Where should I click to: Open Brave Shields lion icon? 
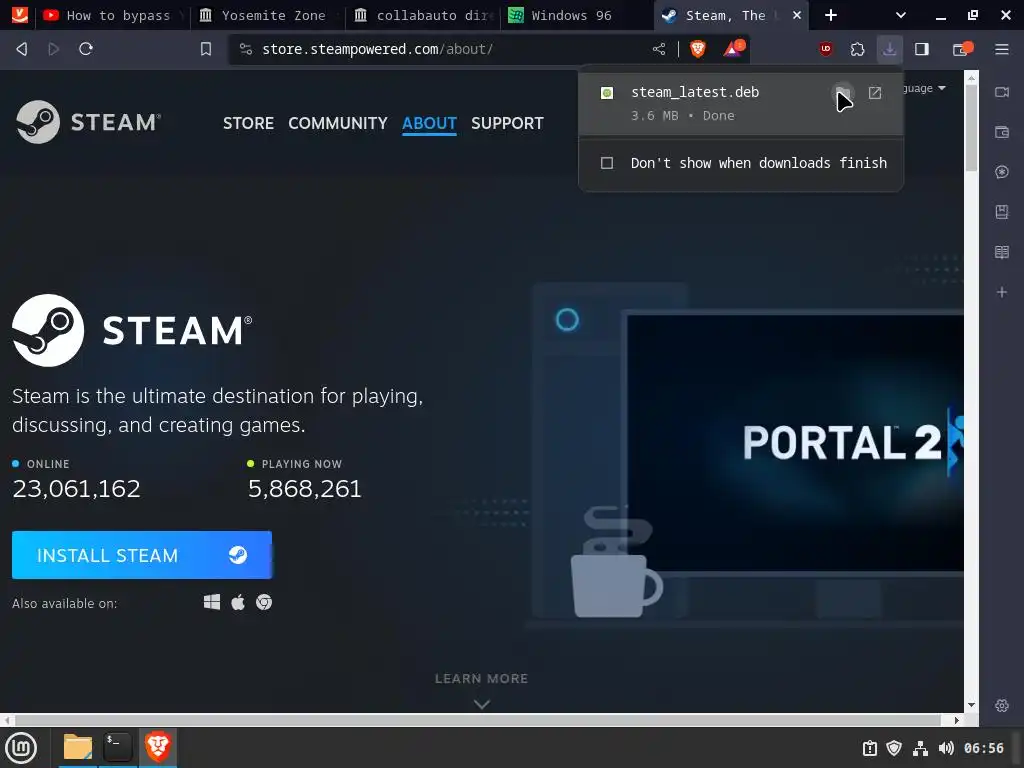[x=697, y=49]
